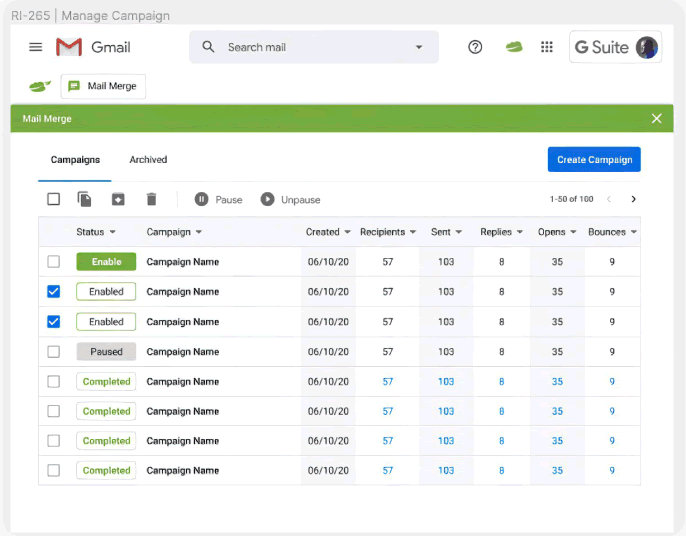The image size is (686, 536).
Task: Open the Google apps grid
Action: coord(547,47)
